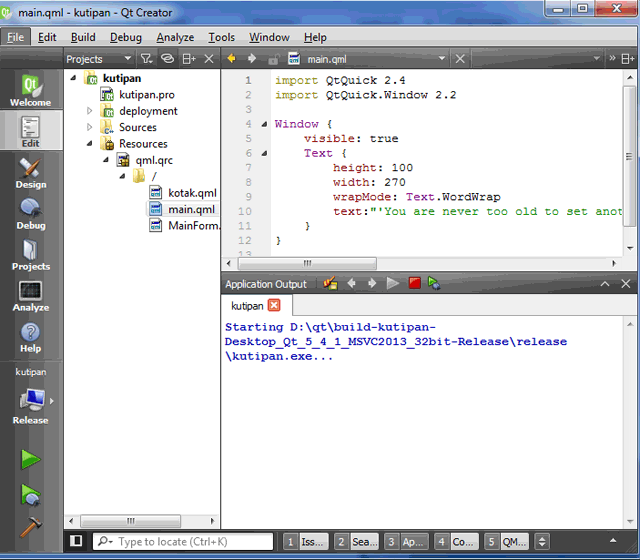Show the Search Results pane
The width and height of the screenshot is (640, 560).
356,542
